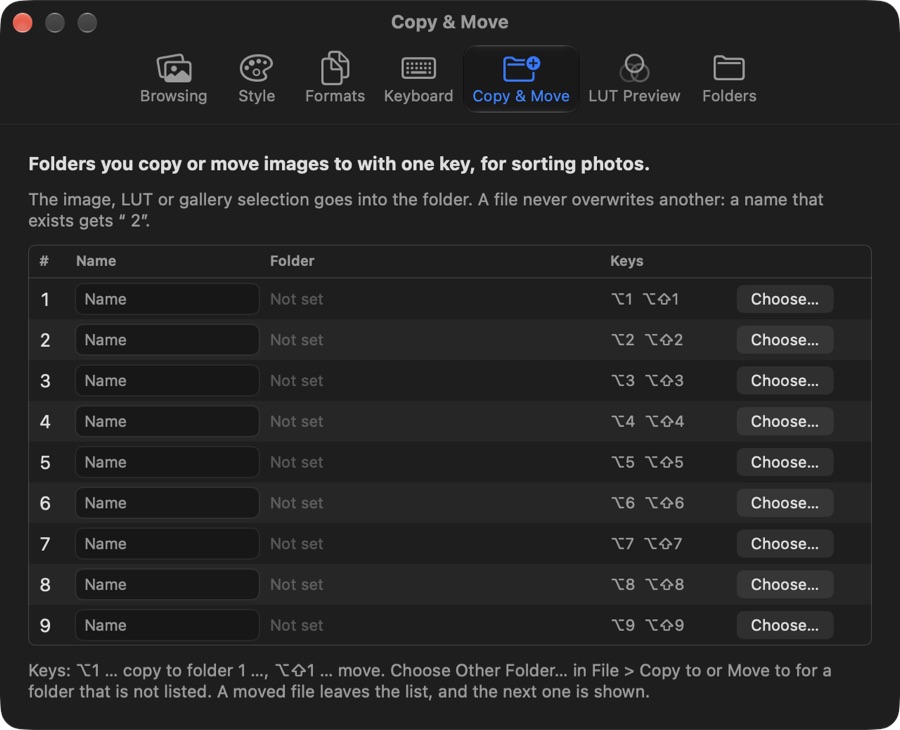
Task: Focus the Name field in row 9
Action: pos(167,625)
